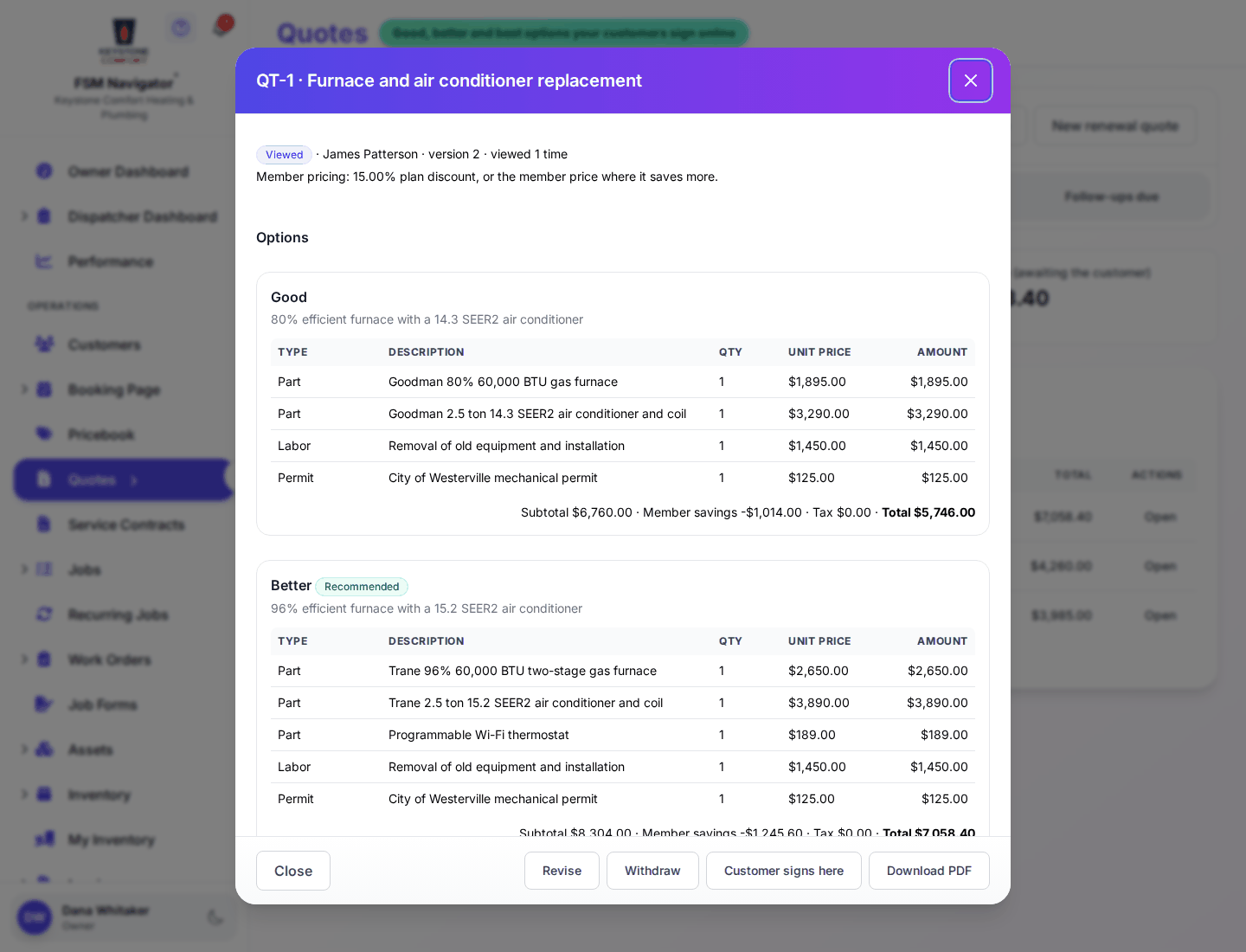Screen dimensions: 1246x952
Task: Click the Quotes document icon
Action: [x=44, y=479]
